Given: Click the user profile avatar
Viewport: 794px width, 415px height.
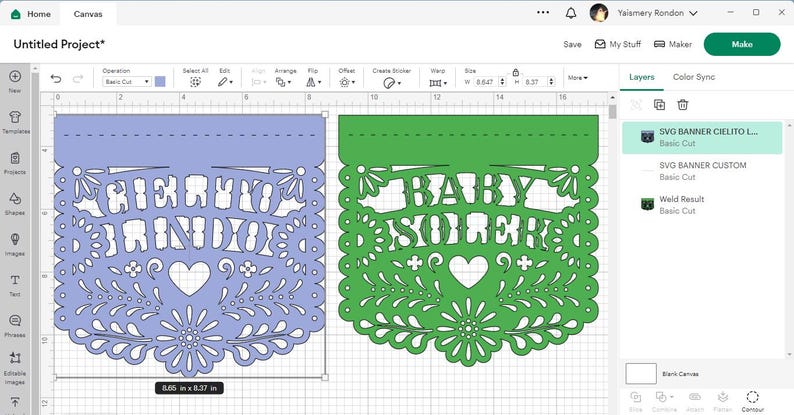Looking at the screenshot, I should click(599, 13).
